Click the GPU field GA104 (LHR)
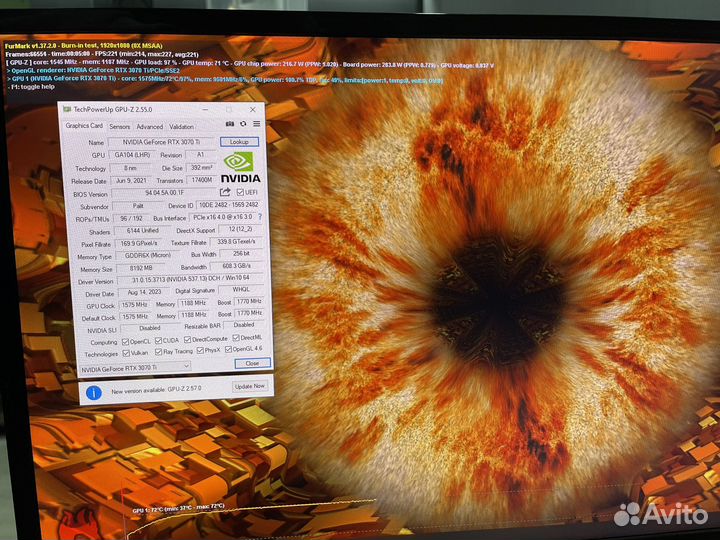This screenshot has height=540, width=720. click(x=132, y=155)
